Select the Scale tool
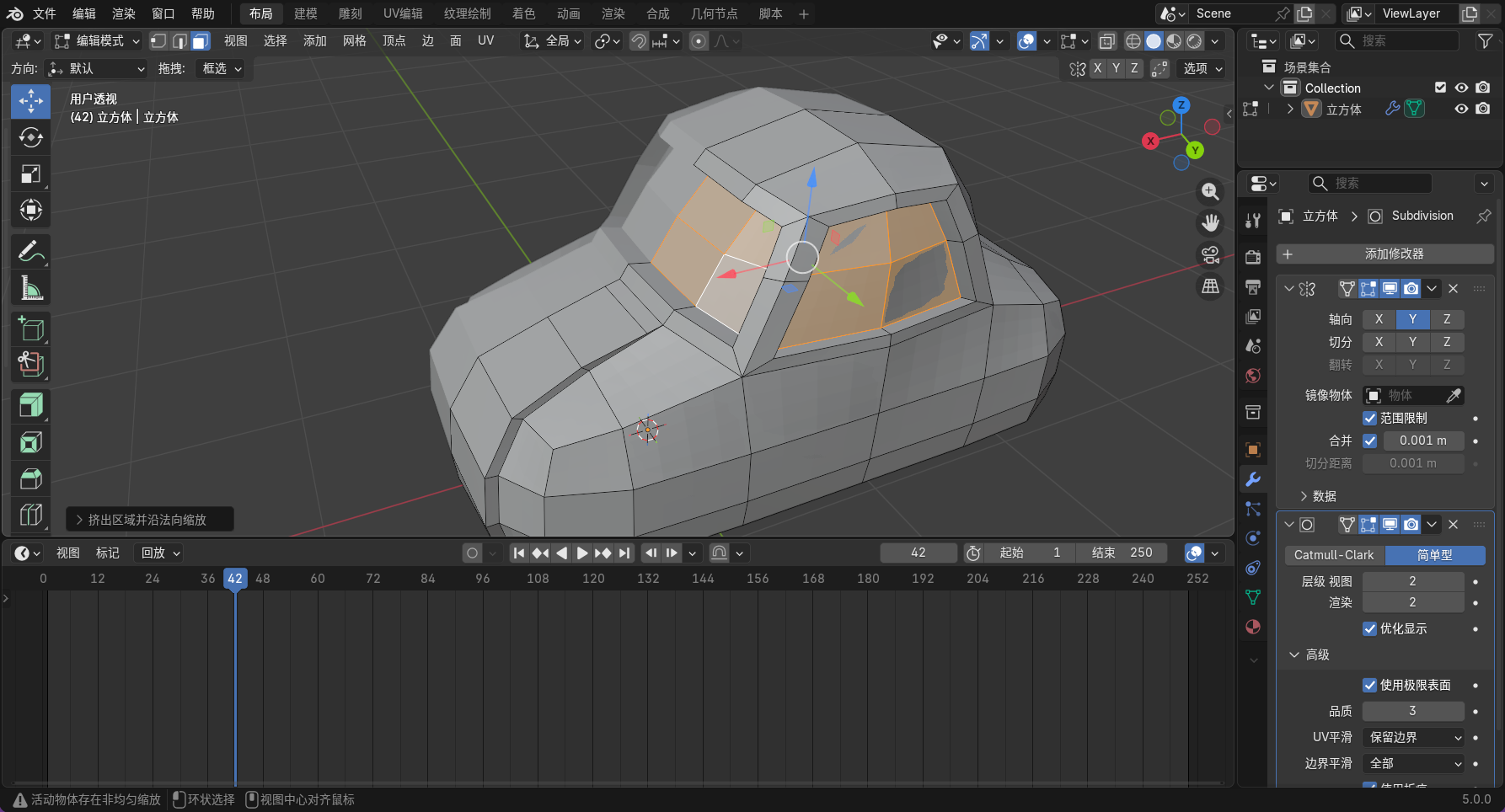This screenshot has height=812, width=1505. click(x=30, y=174)
